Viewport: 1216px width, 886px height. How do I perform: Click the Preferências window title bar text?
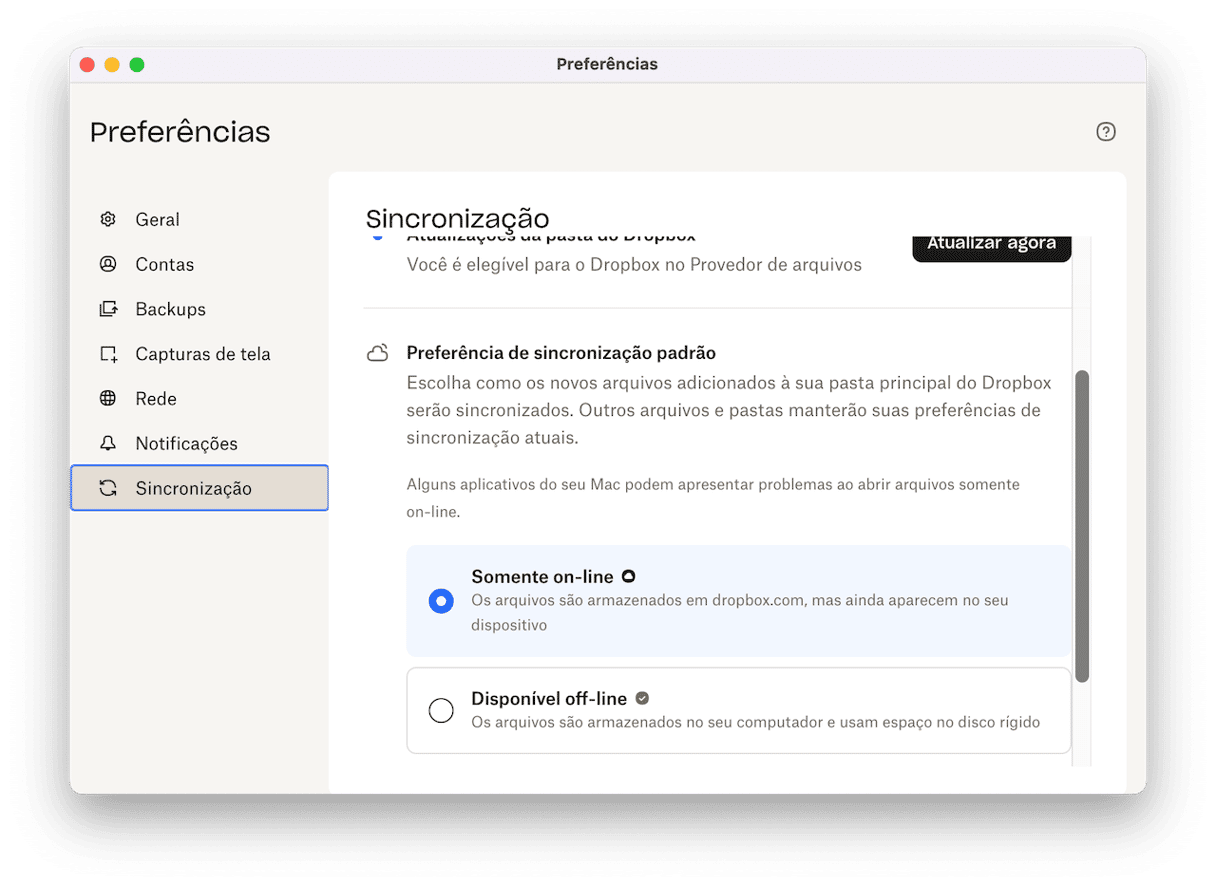pyautogui.click(x=607, y=64)
